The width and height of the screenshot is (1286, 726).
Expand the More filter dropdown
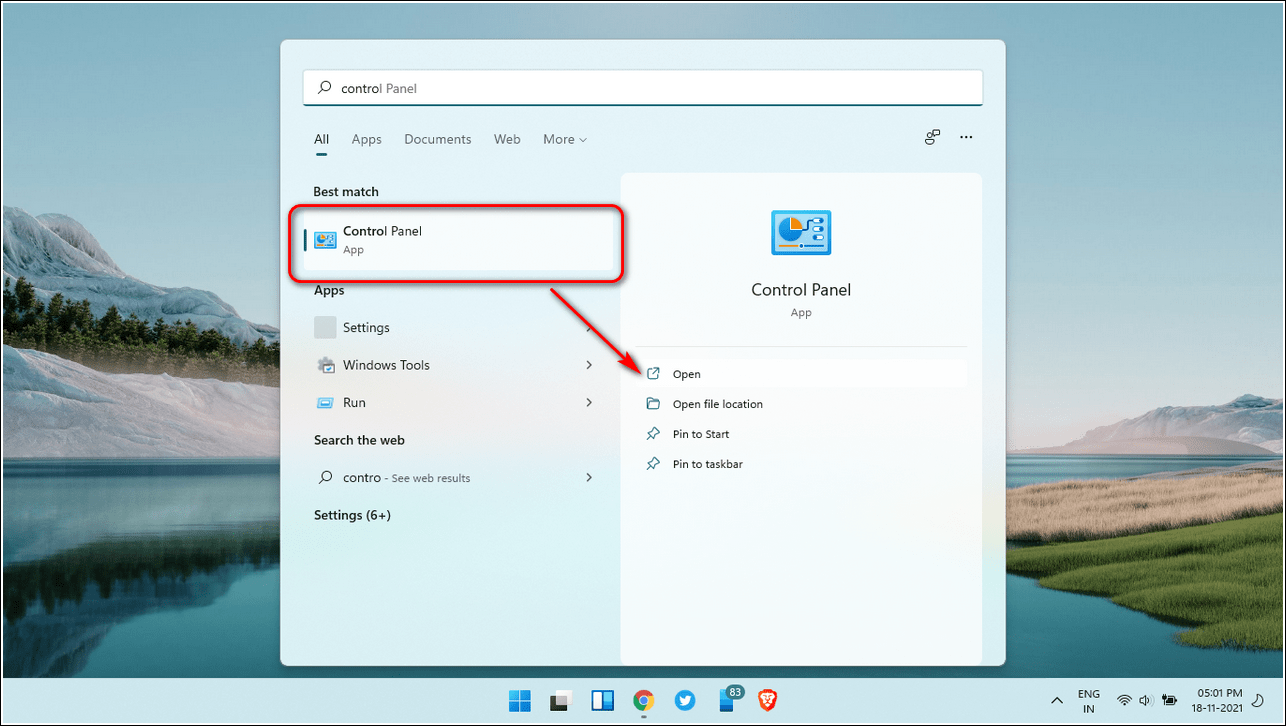[x=565, y=139]
